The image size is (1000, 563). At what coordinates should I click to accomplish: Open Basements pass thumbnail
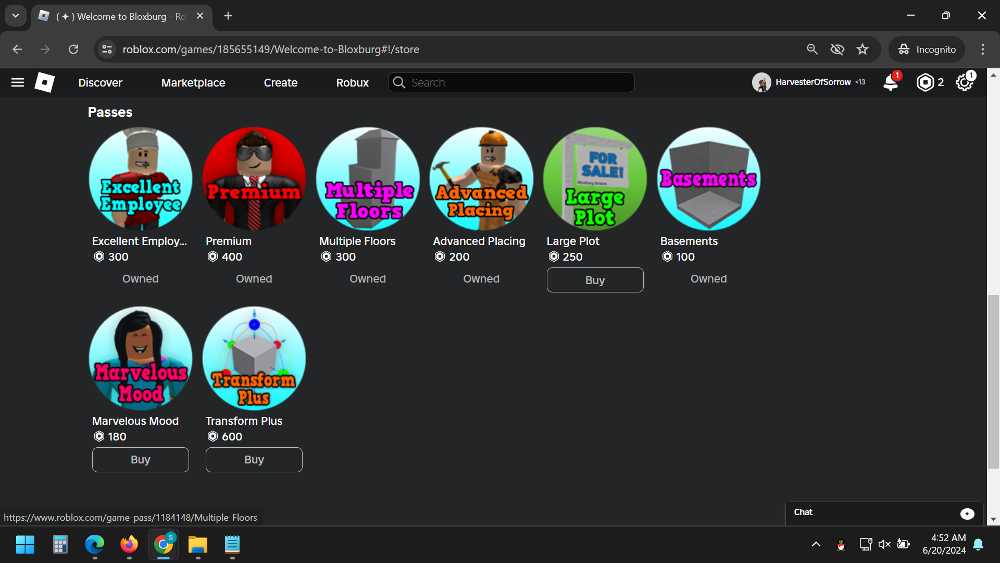(709, 179)
